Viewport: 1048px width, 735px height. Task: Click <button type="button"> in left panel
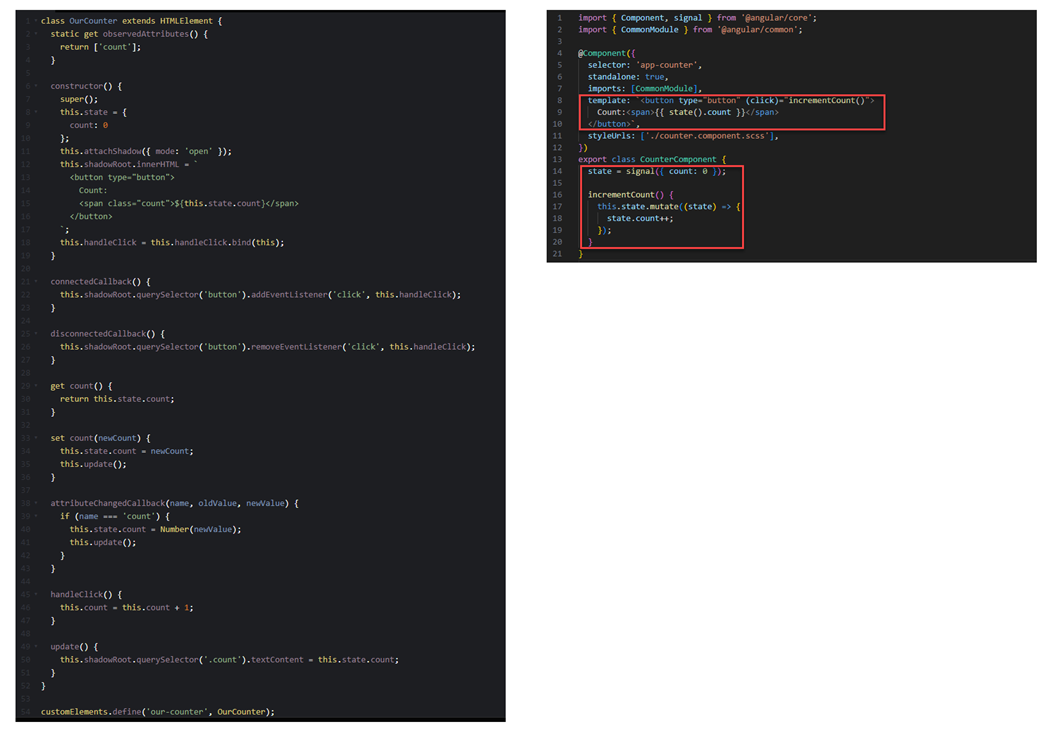(x=122, y=178)
